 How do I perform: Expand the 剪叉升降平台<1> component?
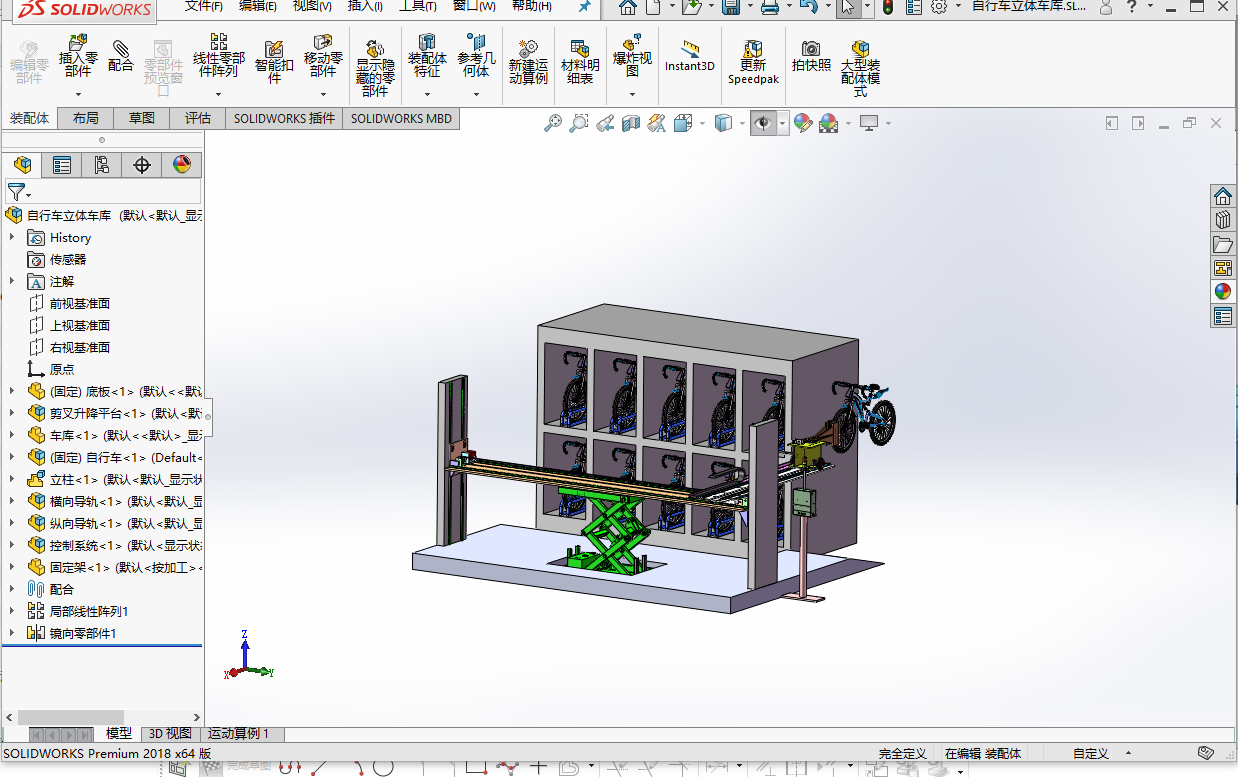click(12, 413)
